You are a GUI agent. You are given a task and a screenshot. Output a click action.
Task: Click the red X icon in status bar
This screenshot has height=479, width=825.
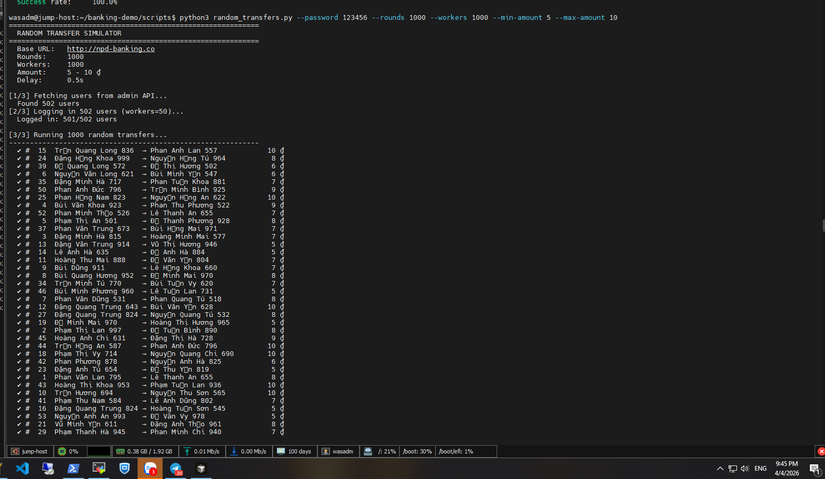tap(821, 451)
